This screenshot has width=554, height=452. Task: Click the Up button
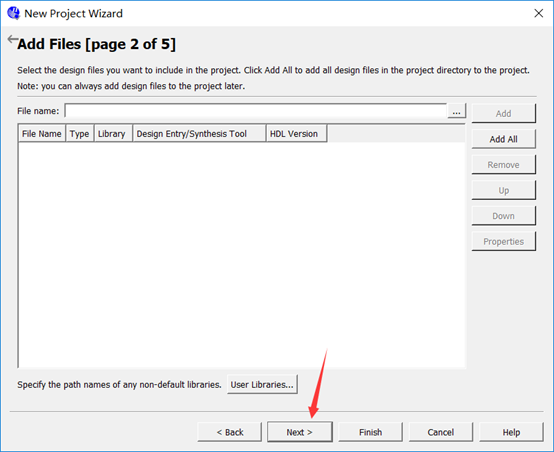coord(503,190)
